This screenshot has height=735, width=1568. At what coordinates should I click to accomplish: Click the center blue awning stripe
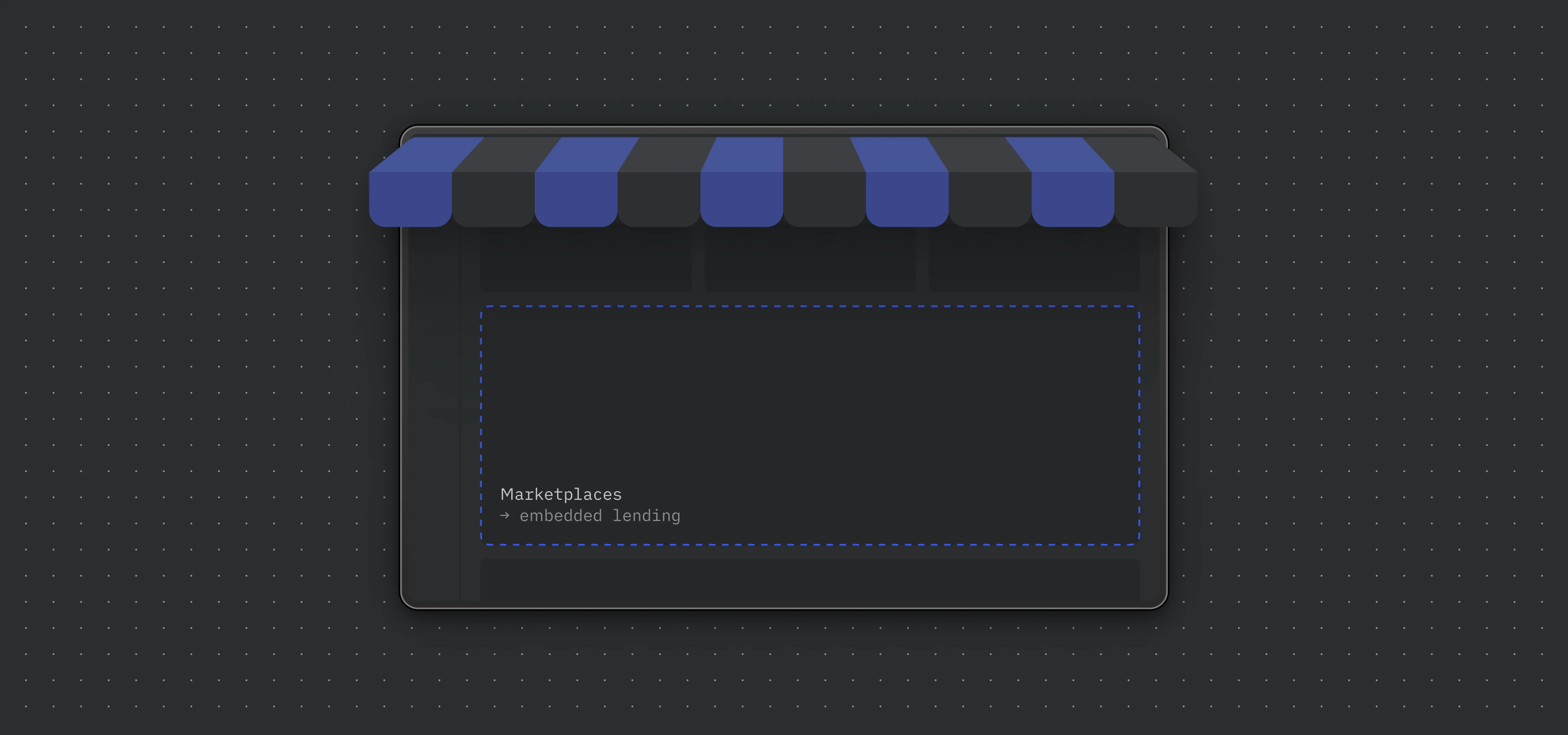click(741, 198)
